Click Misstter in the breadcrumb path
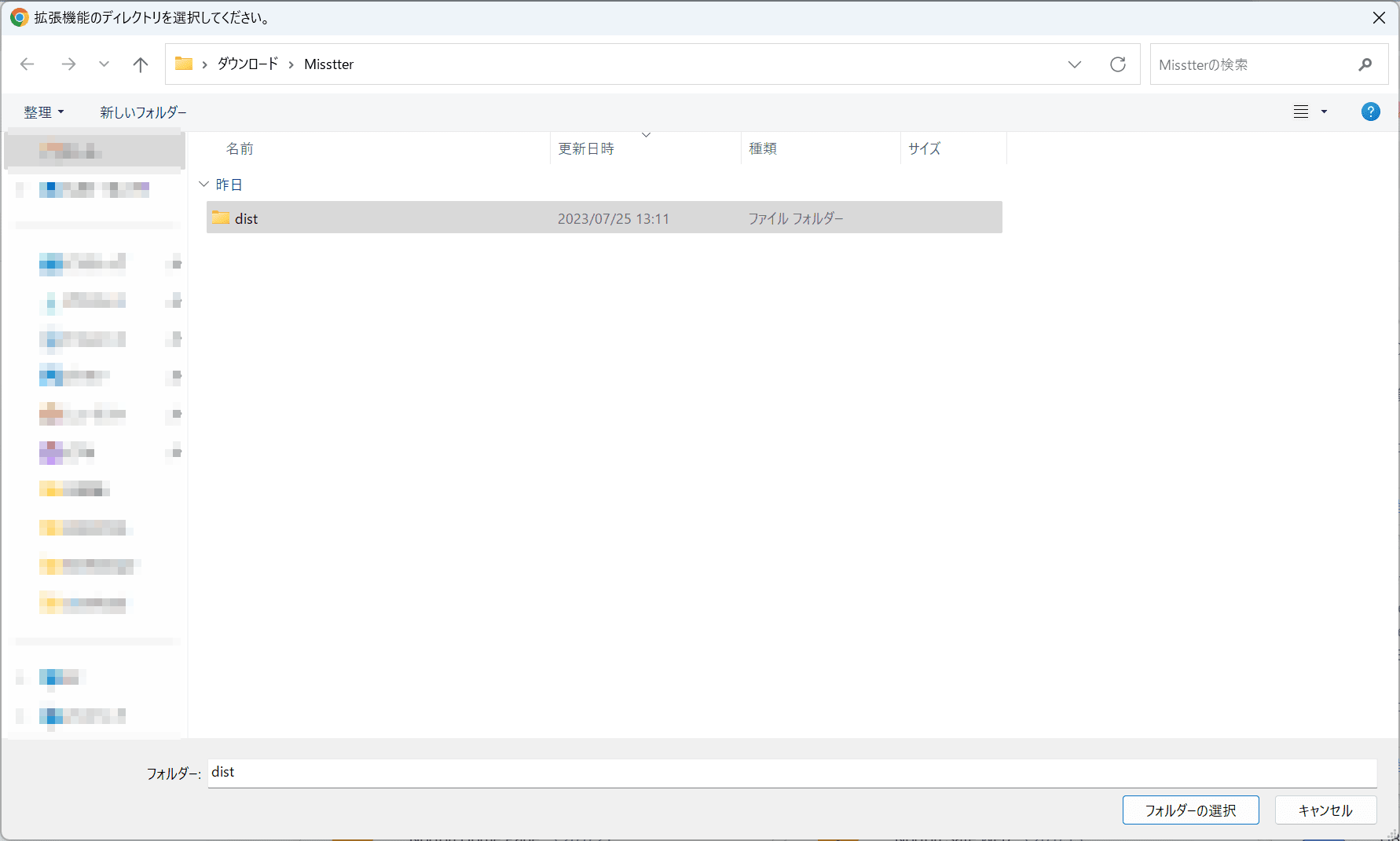The height and width of the screenshot is (841, 1400). click(x=328, y=64)
